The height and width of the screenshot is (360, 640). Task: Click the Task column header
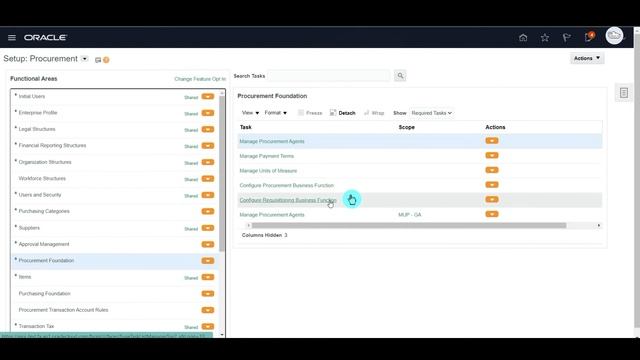point(246,127)
